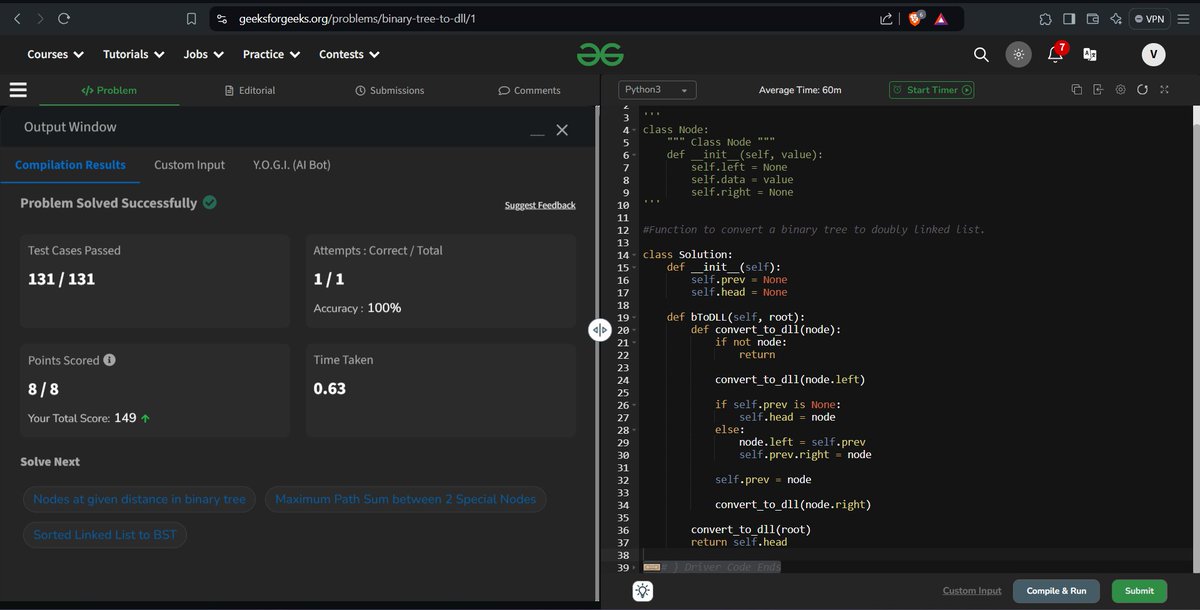
Task: Select the Custom Input tab
Action: click(x=189, y=165)
